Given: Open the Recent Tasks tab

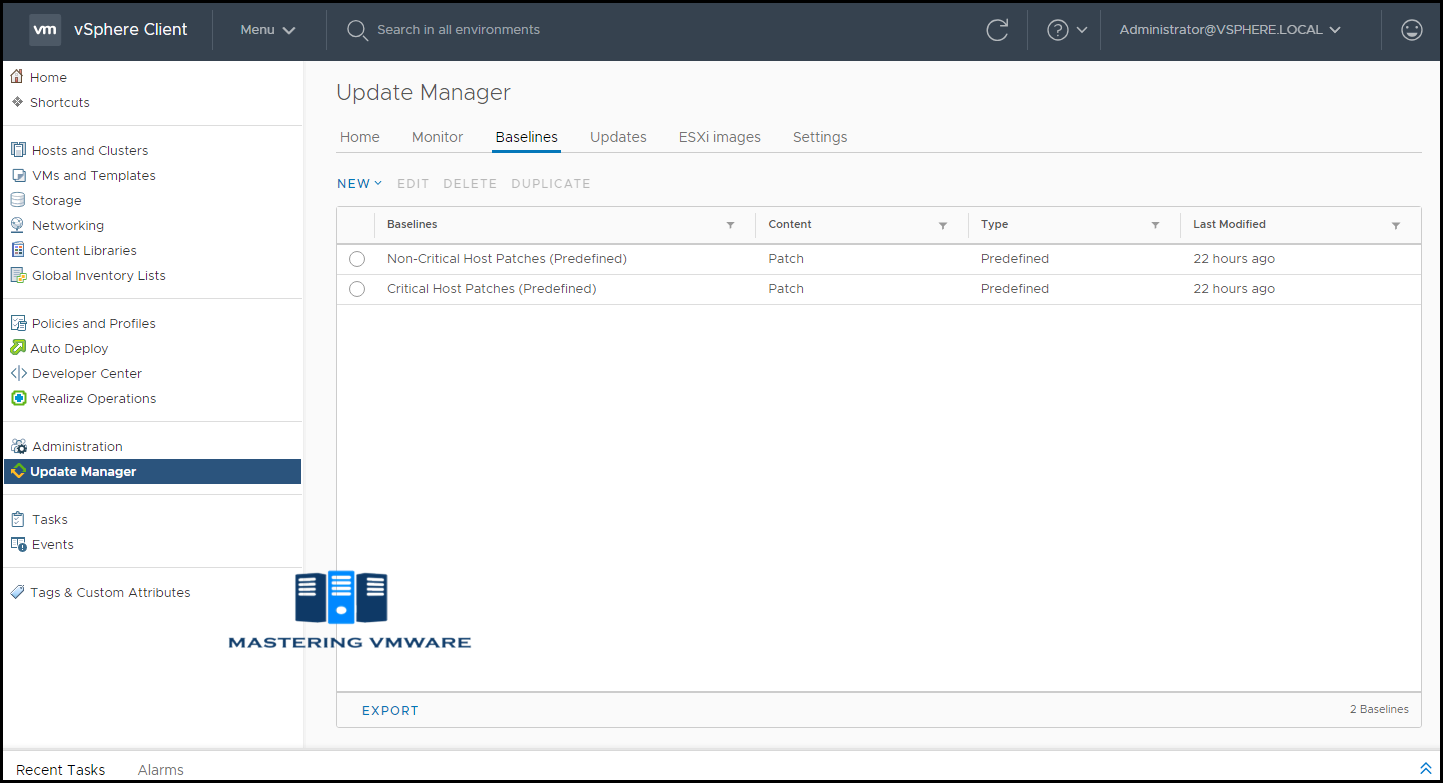Looking at the screenshot, I should (61, 770).
